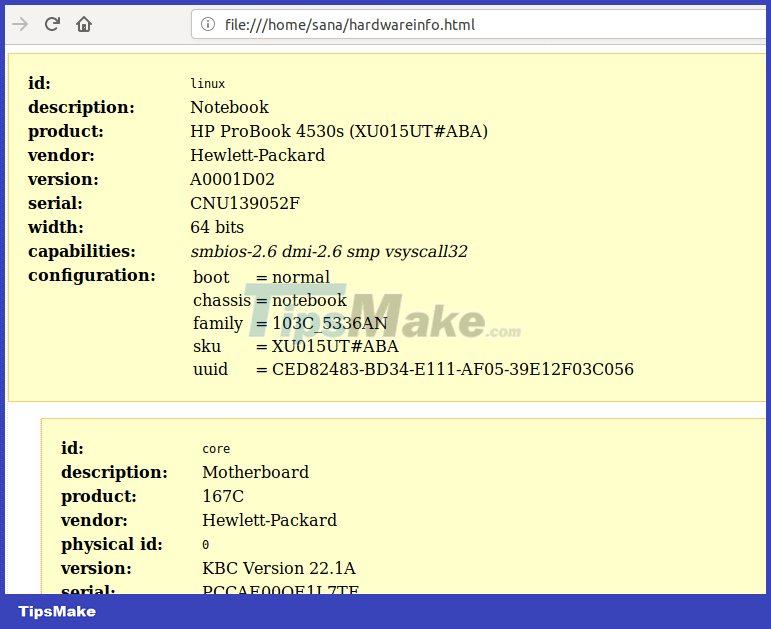The height and width of the screenshot is (629, 771).
Task: Click the 'serial:' label in the linux section
Action: (55, 204)
